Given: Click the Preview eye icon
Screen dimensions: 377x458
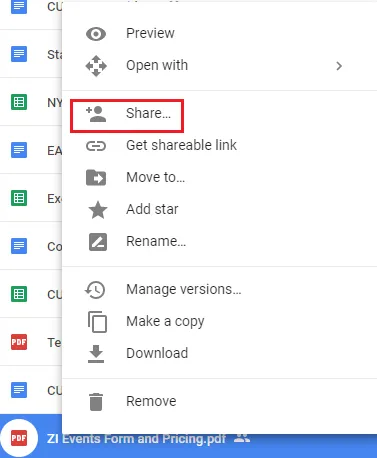Looking at the screenshot, I should (x=96, y=34).
